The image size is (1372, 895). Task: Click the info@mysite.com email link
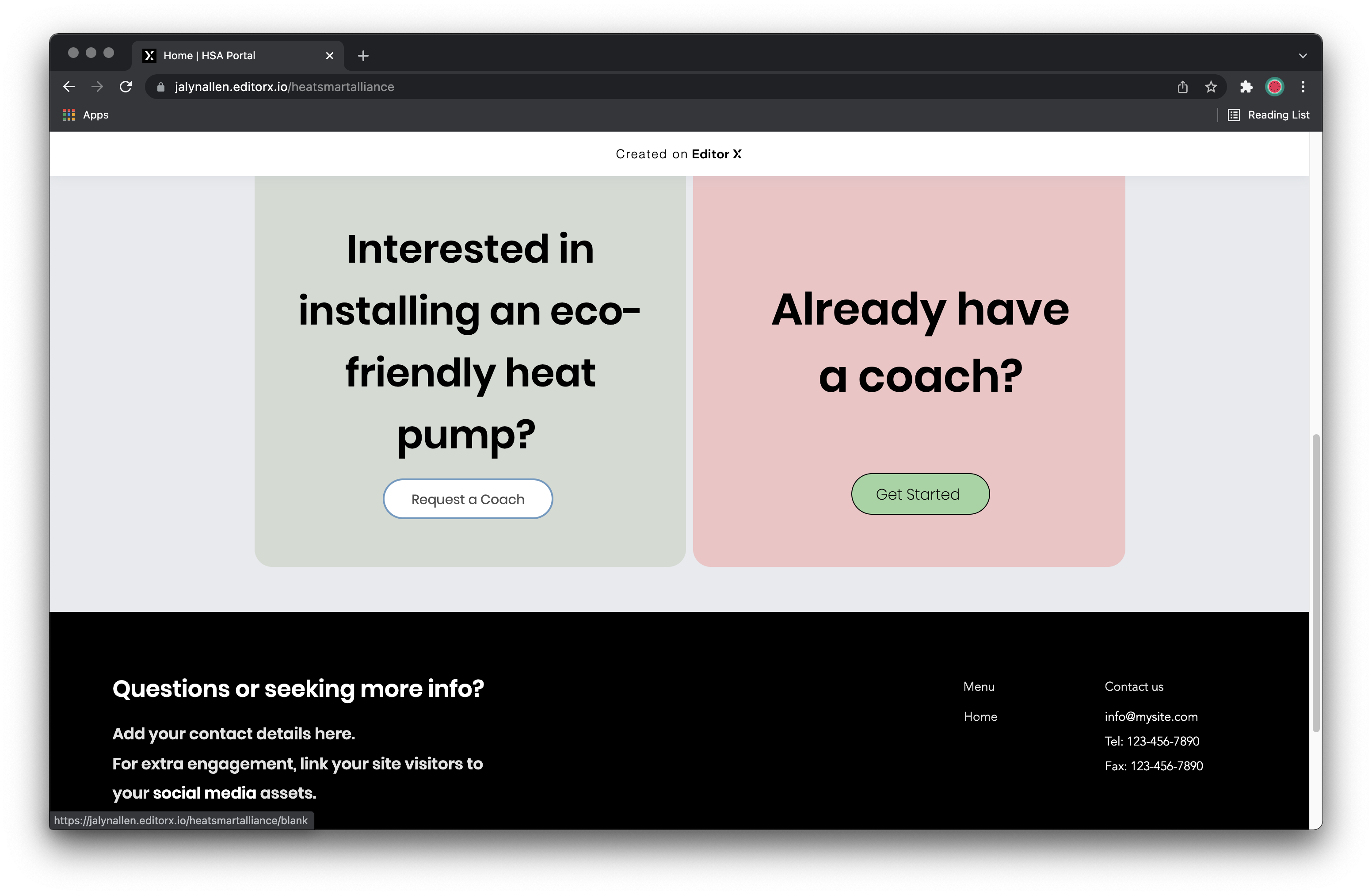1151,716
